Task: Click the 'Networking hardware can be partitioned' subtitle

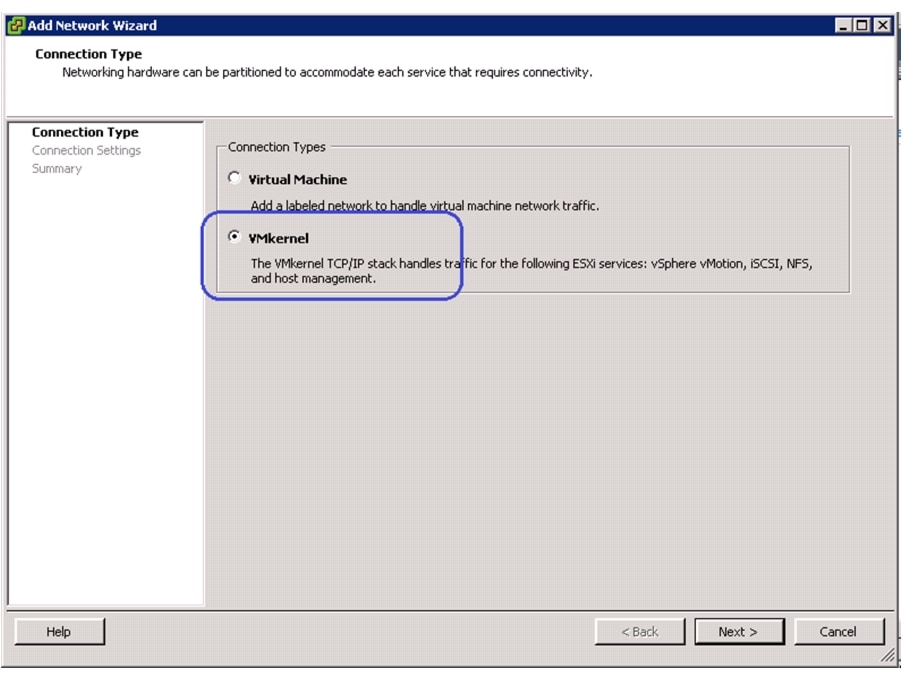Action: coord(327,72)
